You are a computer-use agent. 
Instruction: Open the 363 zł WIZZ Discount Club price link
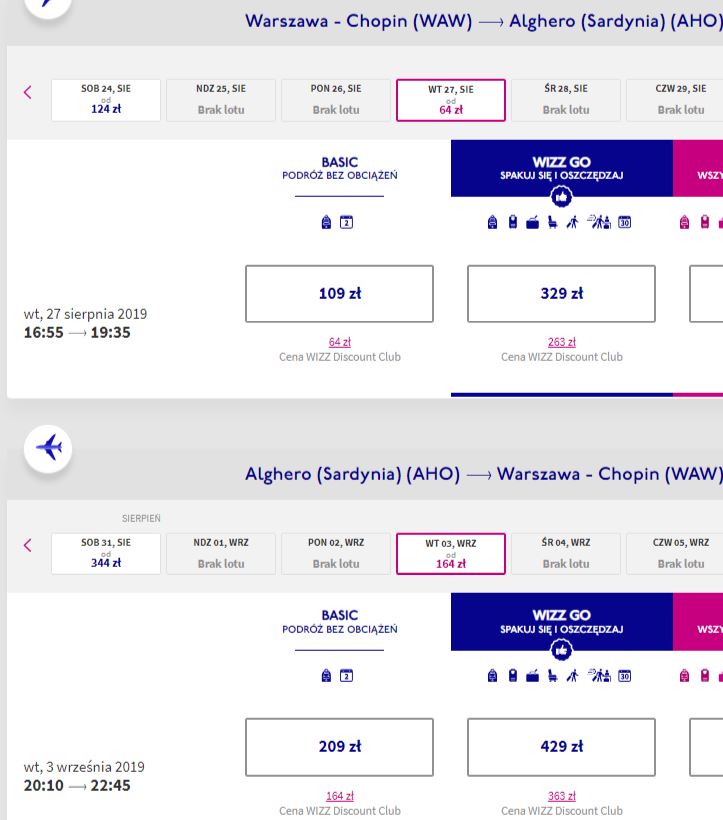[561, 796]
